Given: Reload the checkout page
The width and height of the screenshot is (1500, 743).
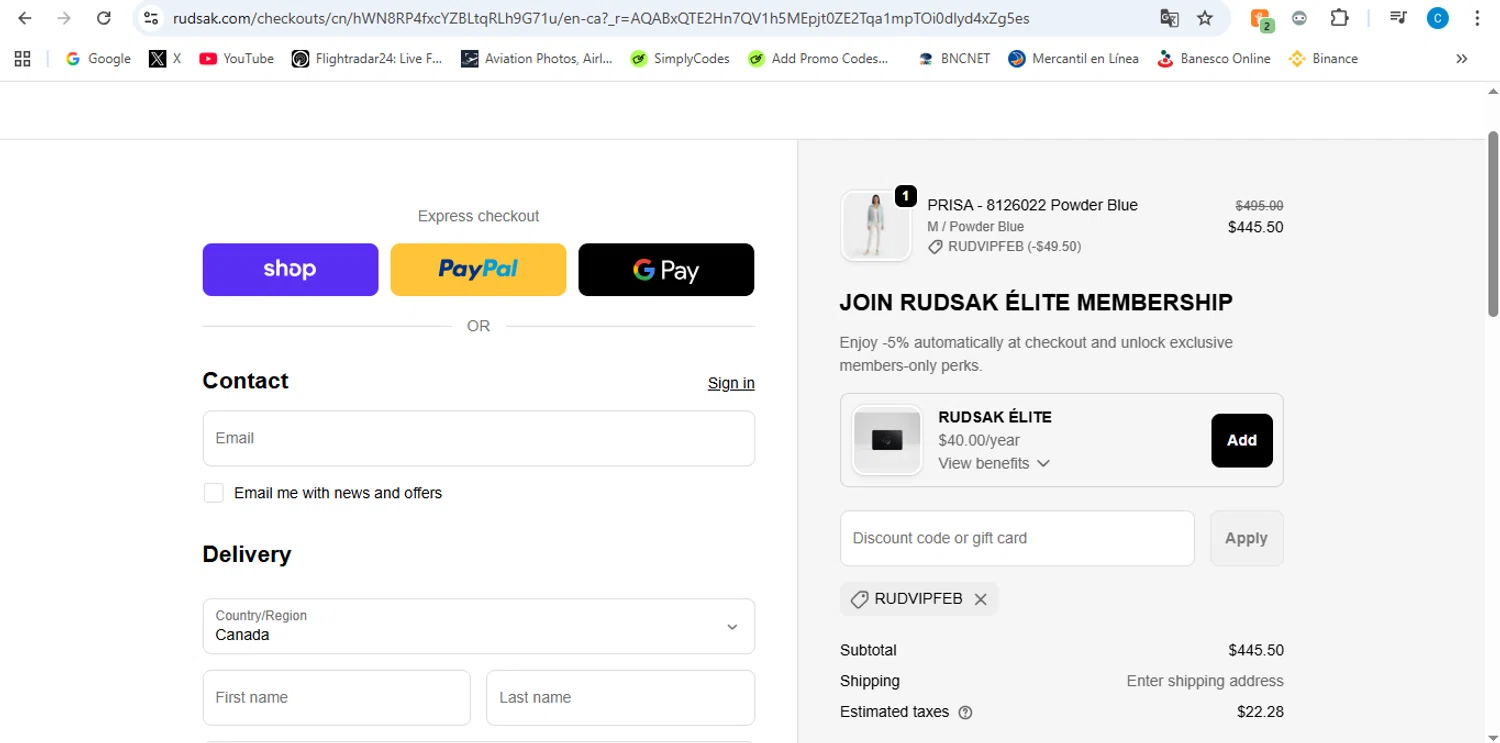Looking at the screenshot, I should click(103, 18).
